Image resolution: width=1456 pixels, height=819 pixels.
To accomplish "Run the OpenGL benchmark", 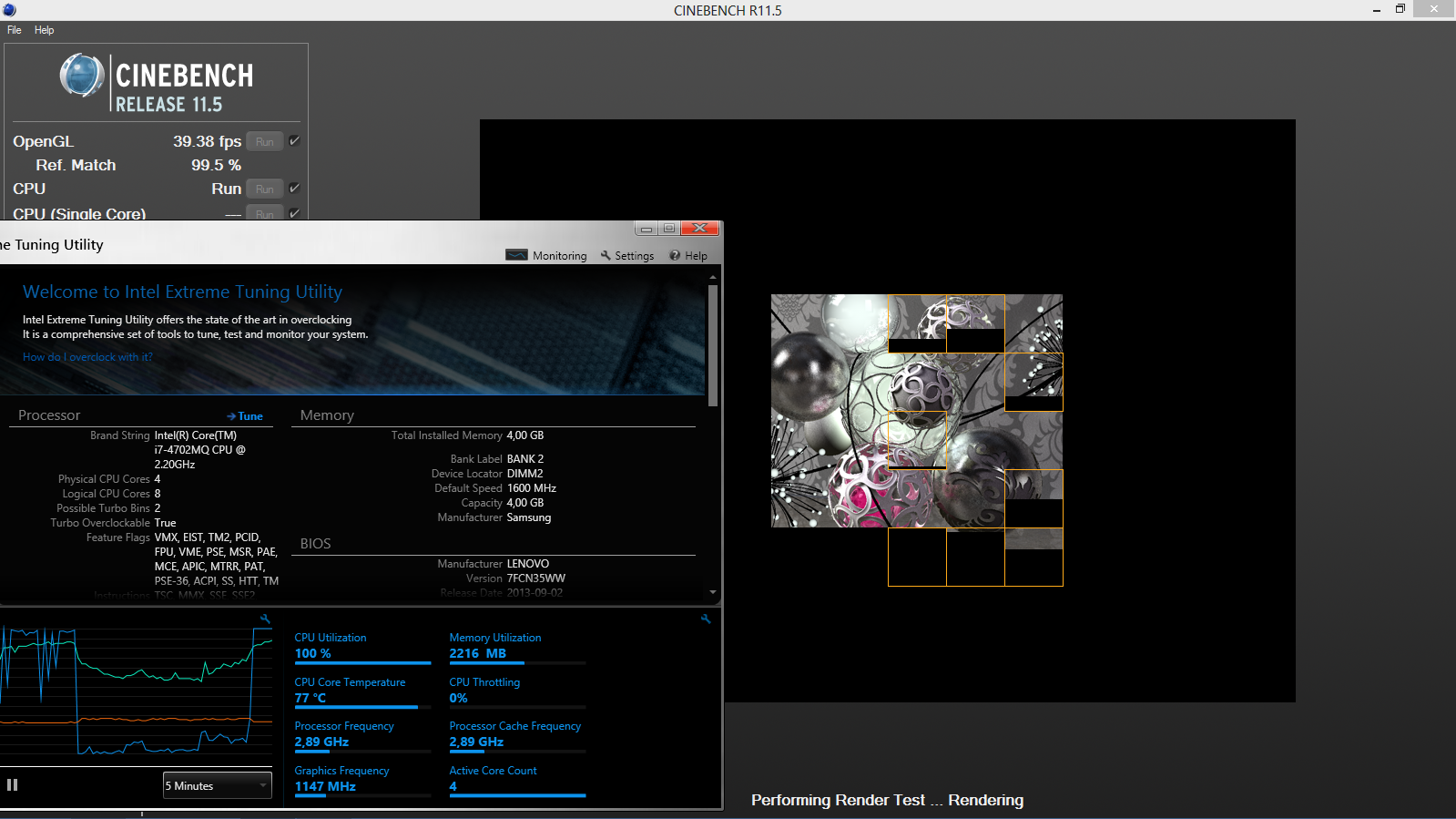I will (265, 141).
